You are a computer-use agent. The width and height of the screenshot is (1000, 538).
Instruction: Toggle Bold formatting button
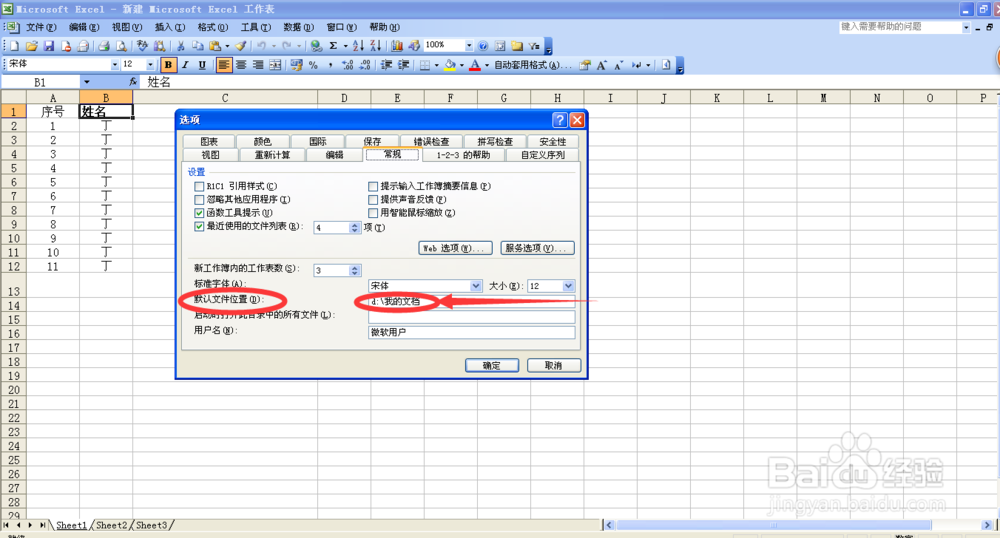168,64
